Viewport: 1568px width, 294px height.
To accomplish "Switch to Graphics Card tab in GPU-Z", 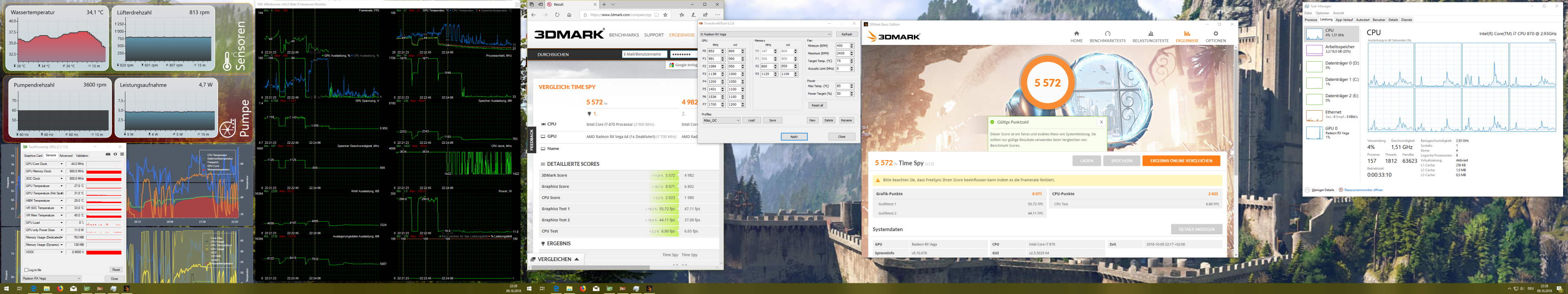I will tap(33, 156).
